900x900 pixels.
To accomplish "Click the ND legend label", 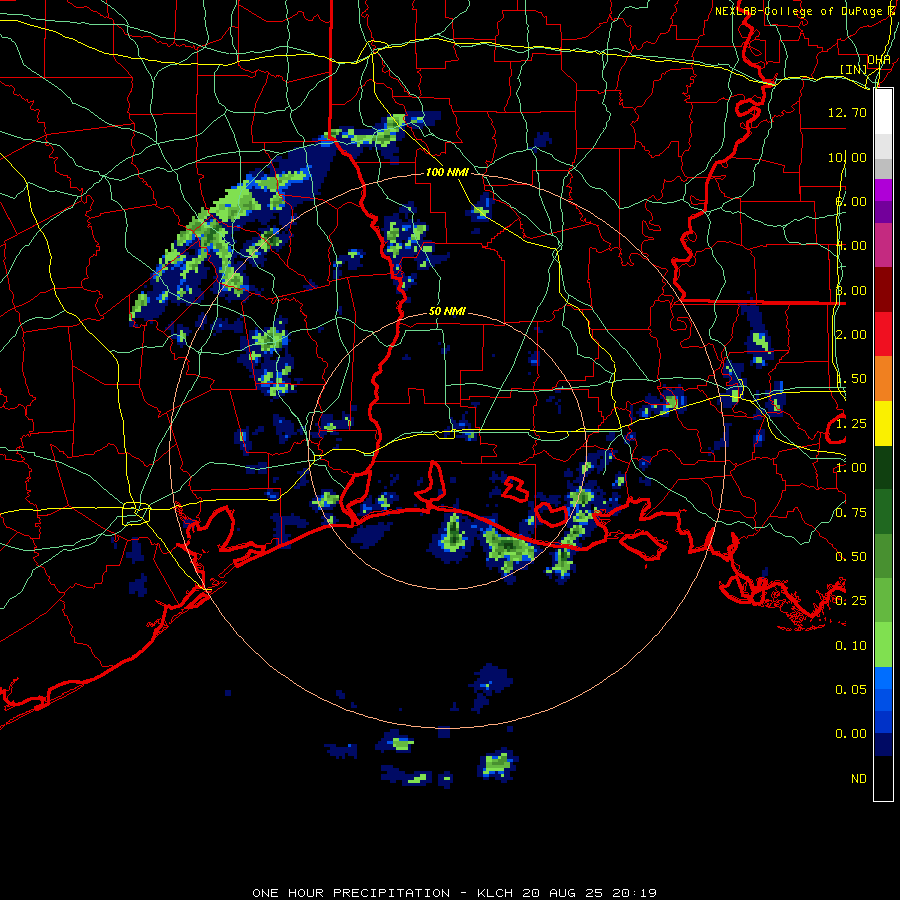I will (859, 779).
